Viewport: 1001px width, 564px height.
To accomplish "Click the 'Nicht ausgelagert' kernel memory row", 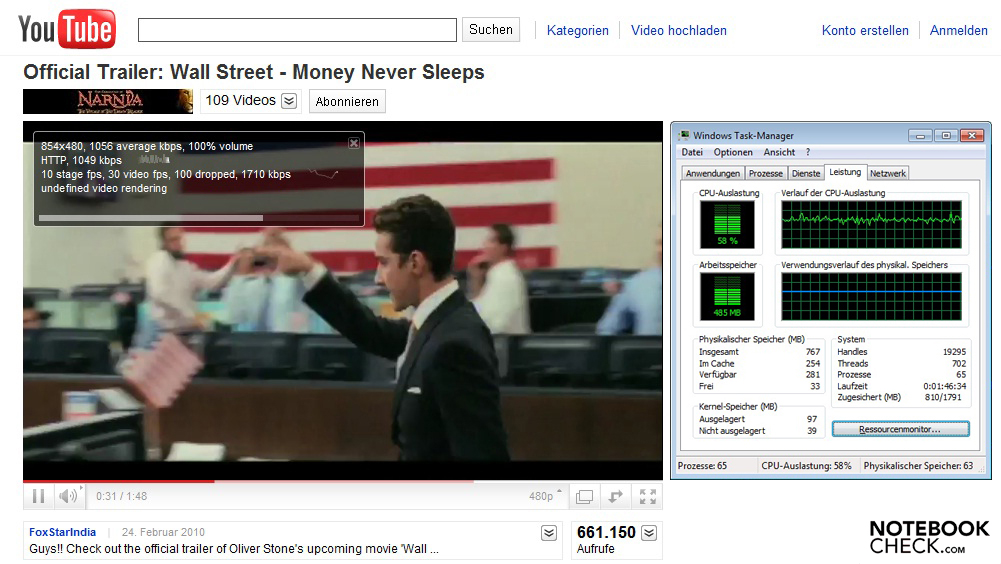I will click(758, 431).
